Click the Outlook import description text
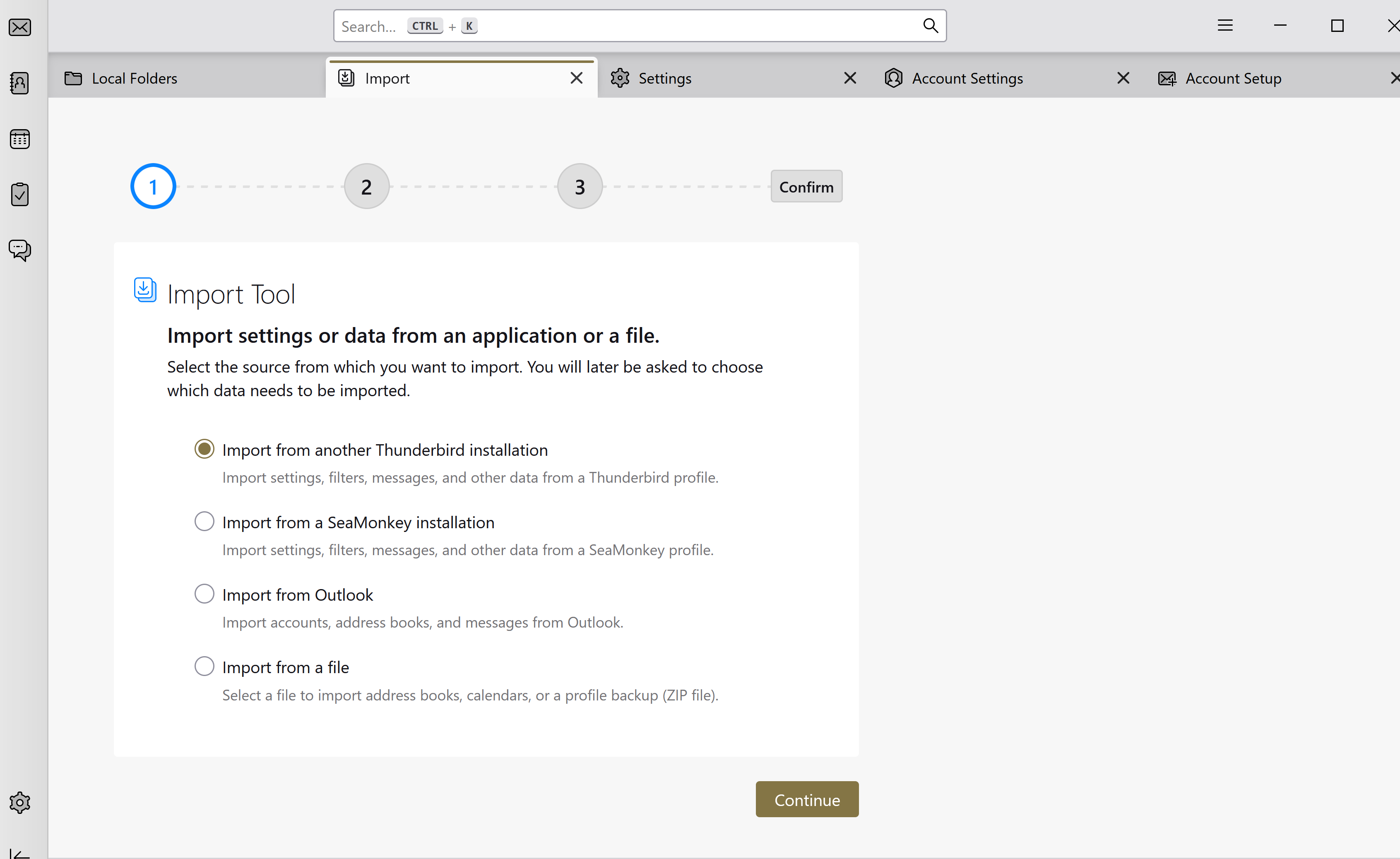 tap(423, 623)
